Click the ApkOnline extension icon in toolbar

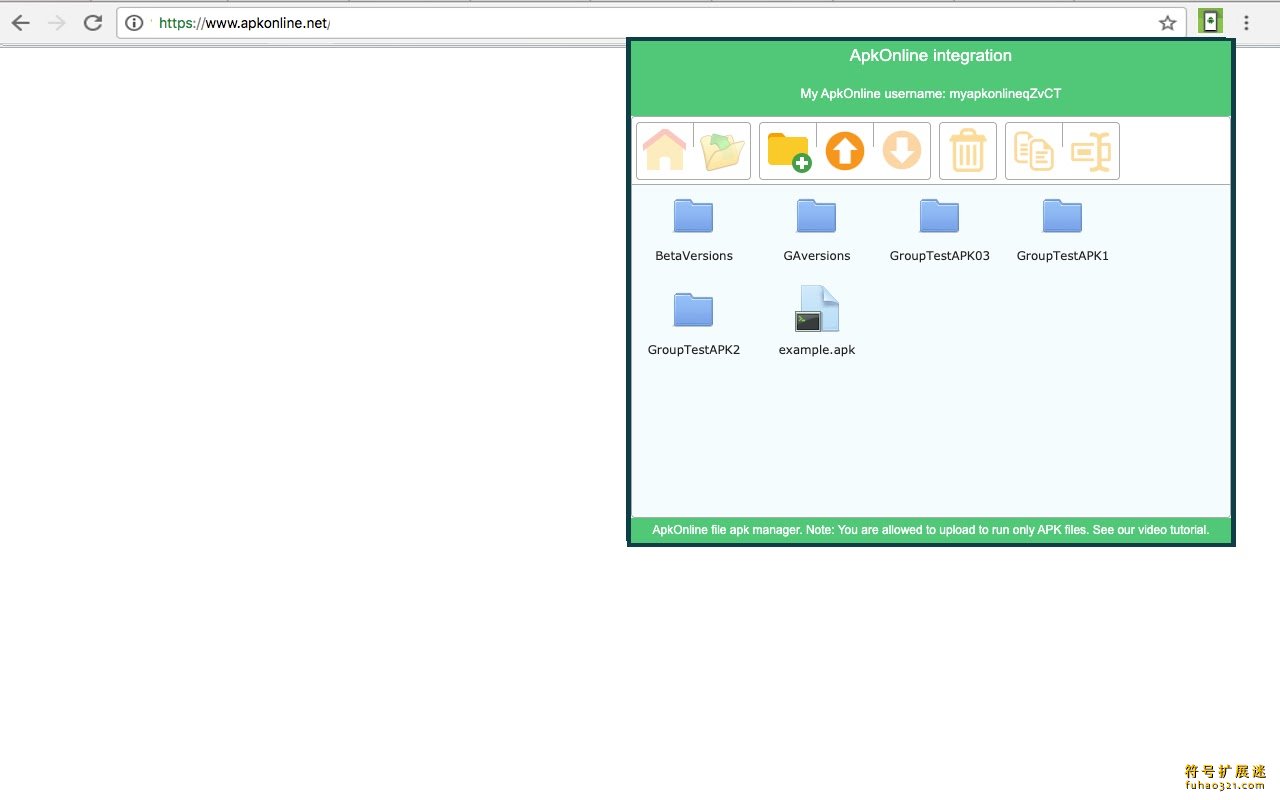[x=1210, y=22]
